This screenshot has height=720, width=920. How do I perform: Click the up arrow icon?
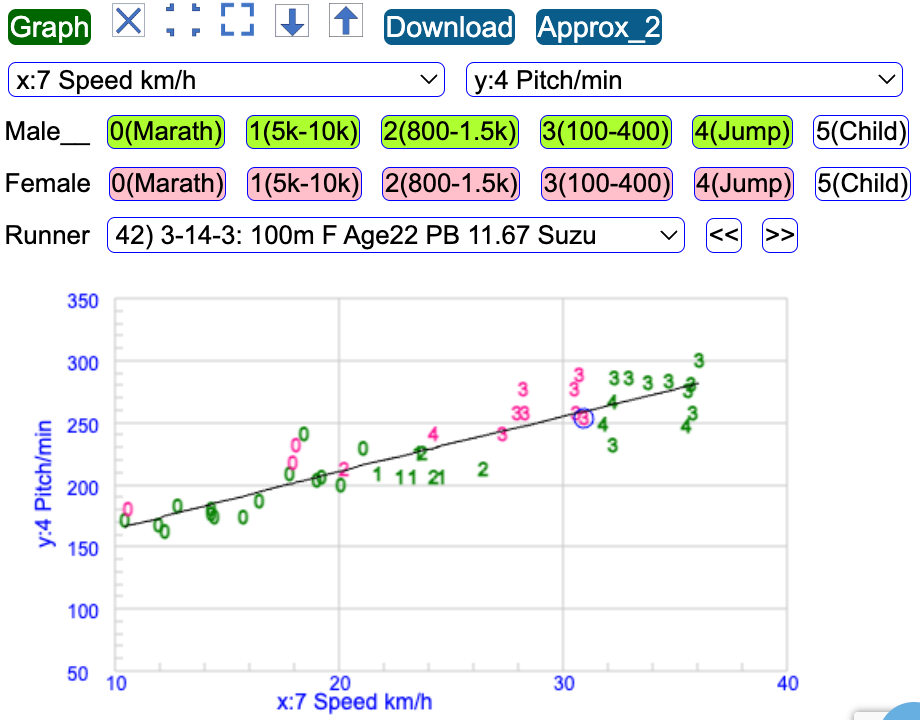point(345,22)
